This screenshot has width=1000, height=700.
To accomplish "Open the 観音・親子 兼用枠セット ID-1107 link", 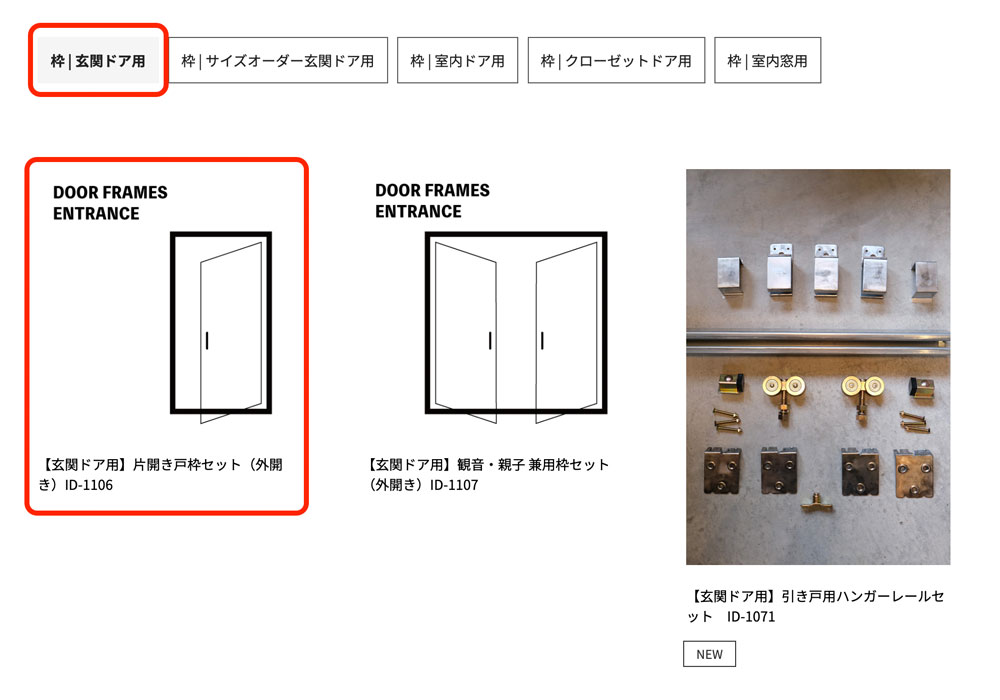I will click(x=489, y=474).
